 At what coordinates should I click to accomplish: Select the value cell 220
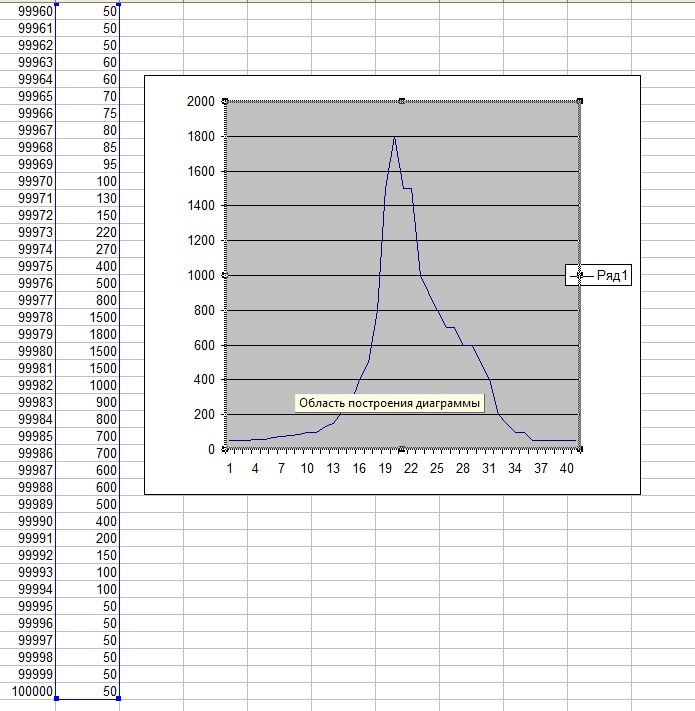pos(87,232)
